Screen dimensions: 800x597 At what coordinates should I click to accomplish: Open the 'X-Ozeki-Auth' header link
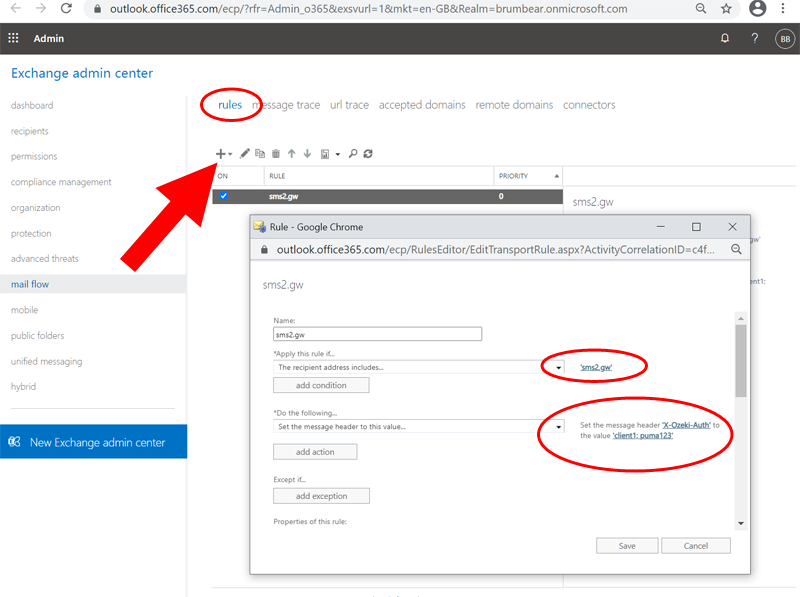[x=687, y=424]
